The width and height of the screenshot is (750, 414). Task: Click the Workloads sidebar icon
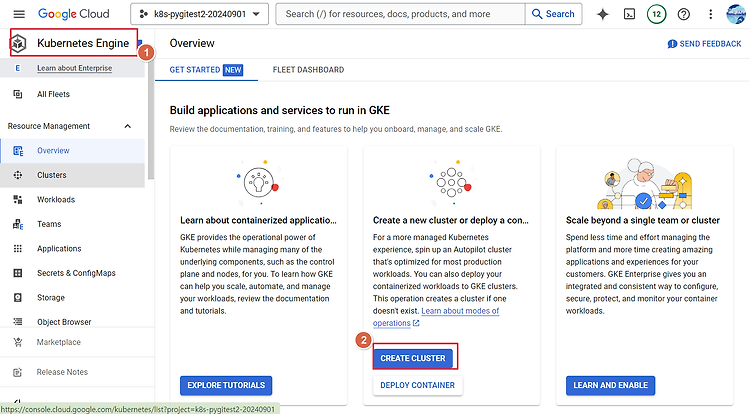(18, 199)
